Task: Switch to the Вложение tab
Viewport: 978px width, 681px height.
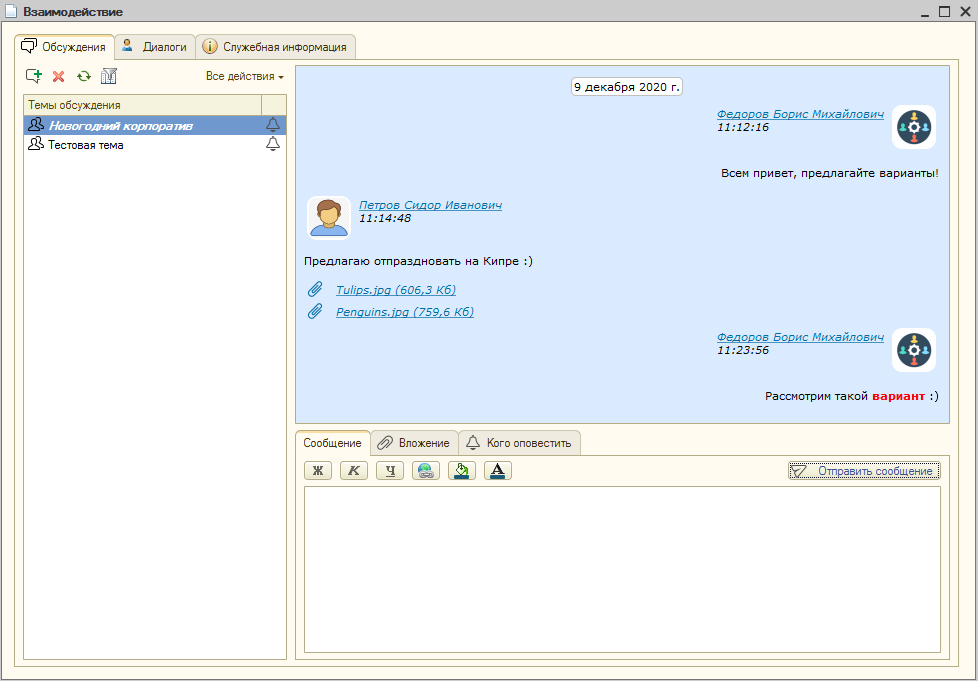Action: pyautogui.click(x=414, y=443)
